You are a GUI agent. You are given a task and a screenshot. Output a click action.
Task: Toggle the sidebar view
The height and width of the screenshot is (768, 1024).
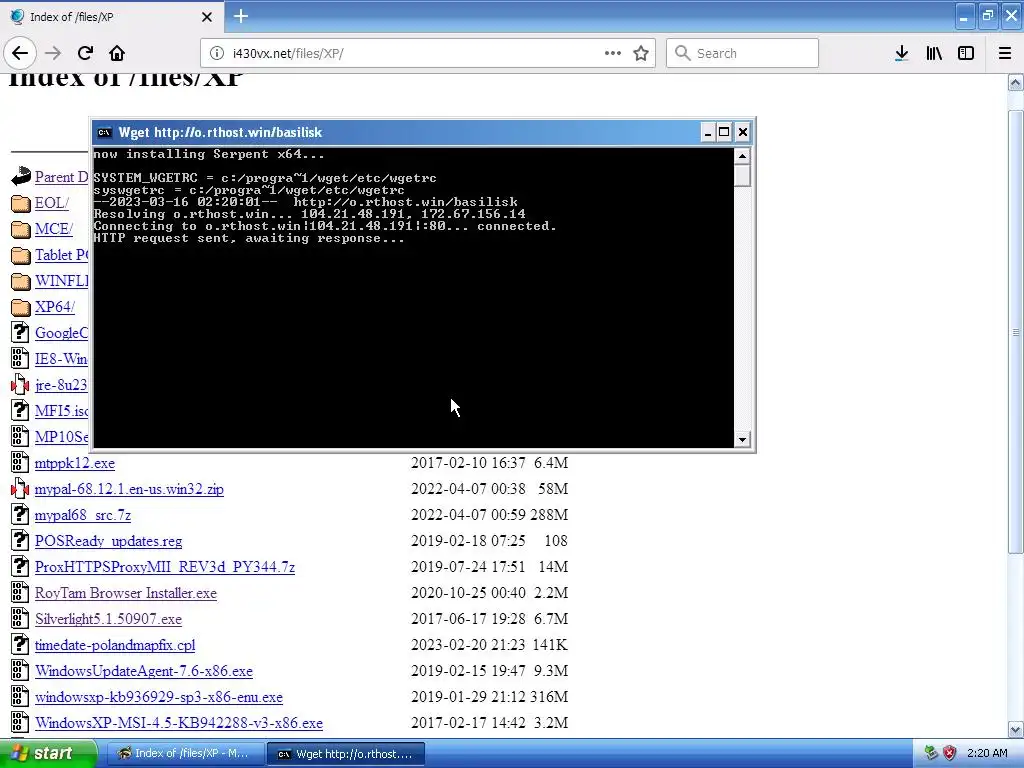click(966, 53)
